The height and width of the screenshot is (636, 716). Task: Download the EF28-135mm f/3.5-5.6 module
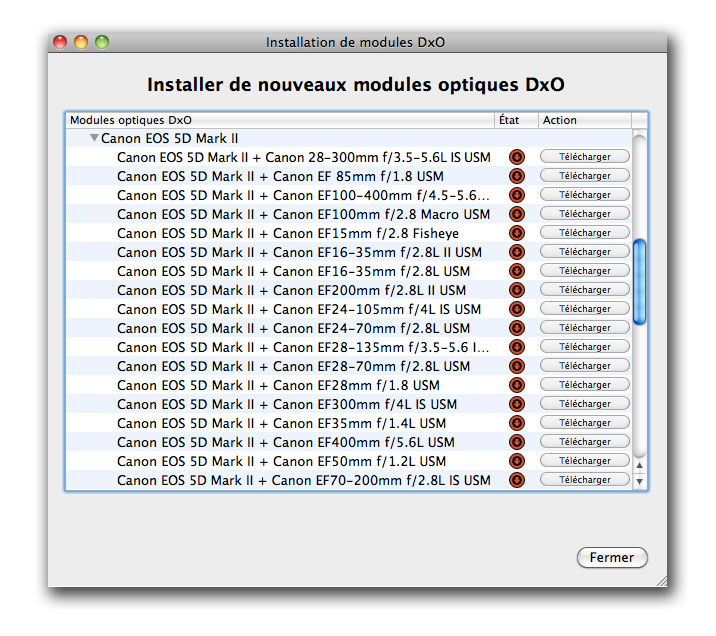[584, 347]
